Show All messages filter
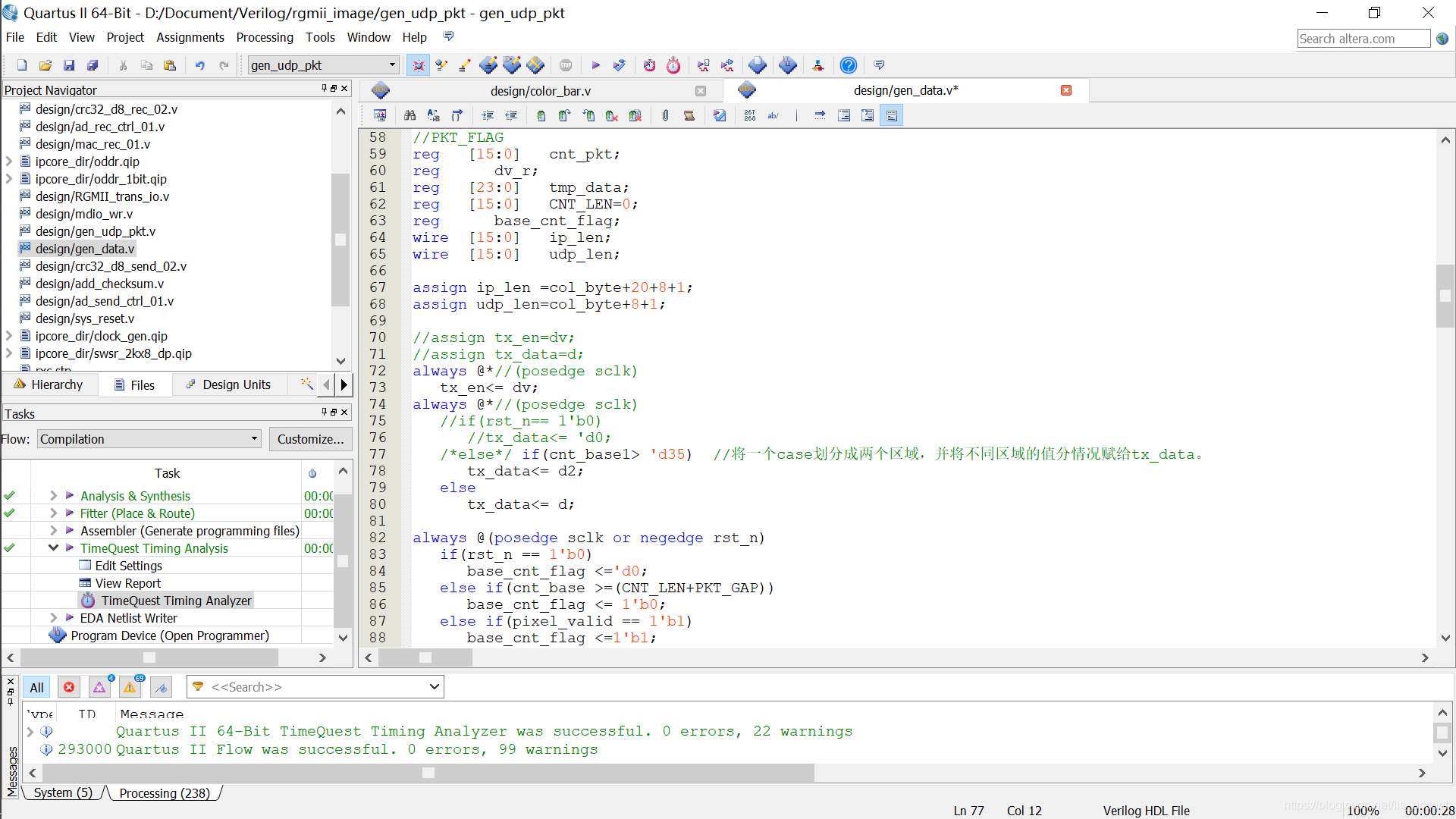 [x=36, y=687]
